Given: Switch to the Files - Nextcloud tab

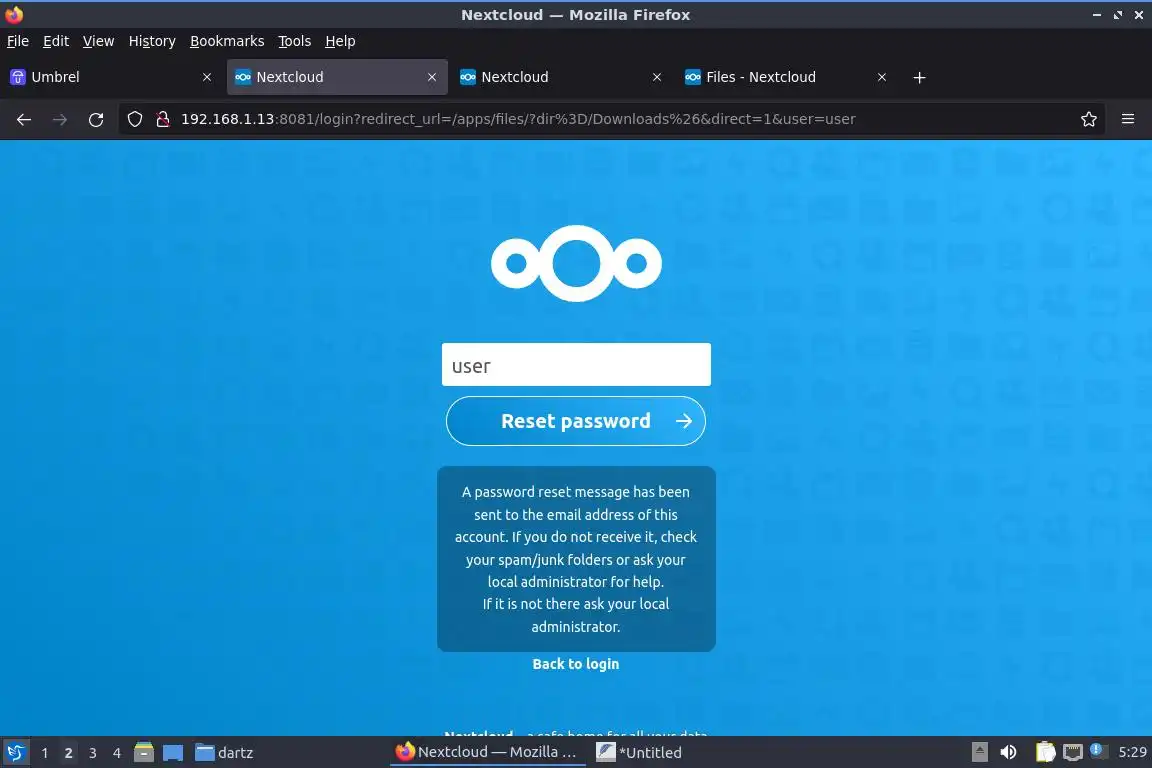Looking at the screenshot, I should coord(785,77).
